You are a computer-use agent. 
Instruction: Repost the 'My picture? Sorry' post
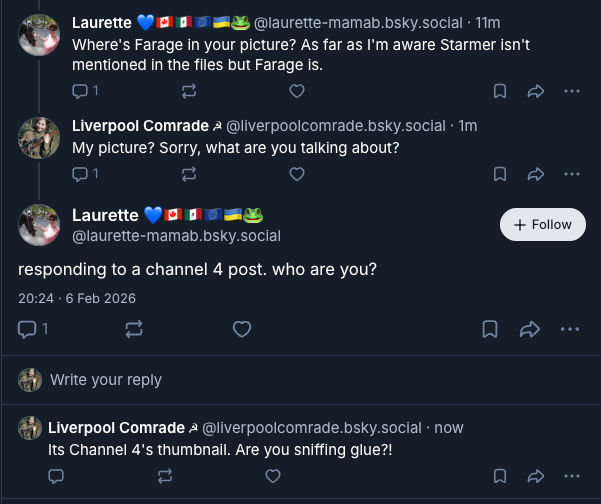189,174
